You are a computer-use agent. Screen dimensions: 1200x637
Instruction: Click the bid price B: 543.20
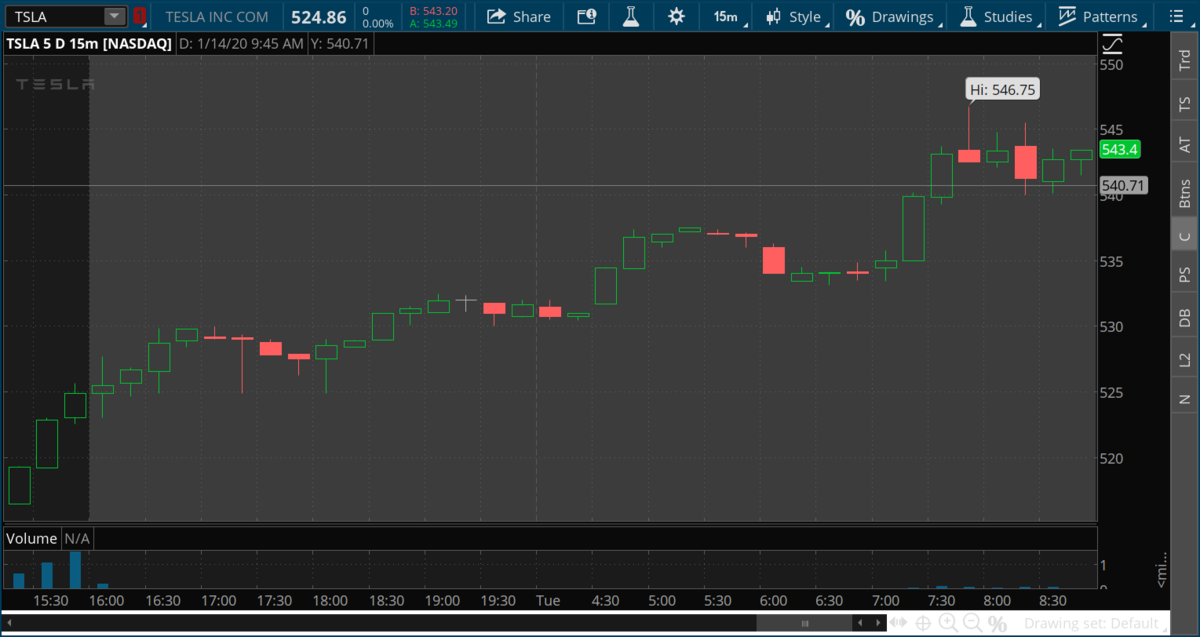coord(433,10)
